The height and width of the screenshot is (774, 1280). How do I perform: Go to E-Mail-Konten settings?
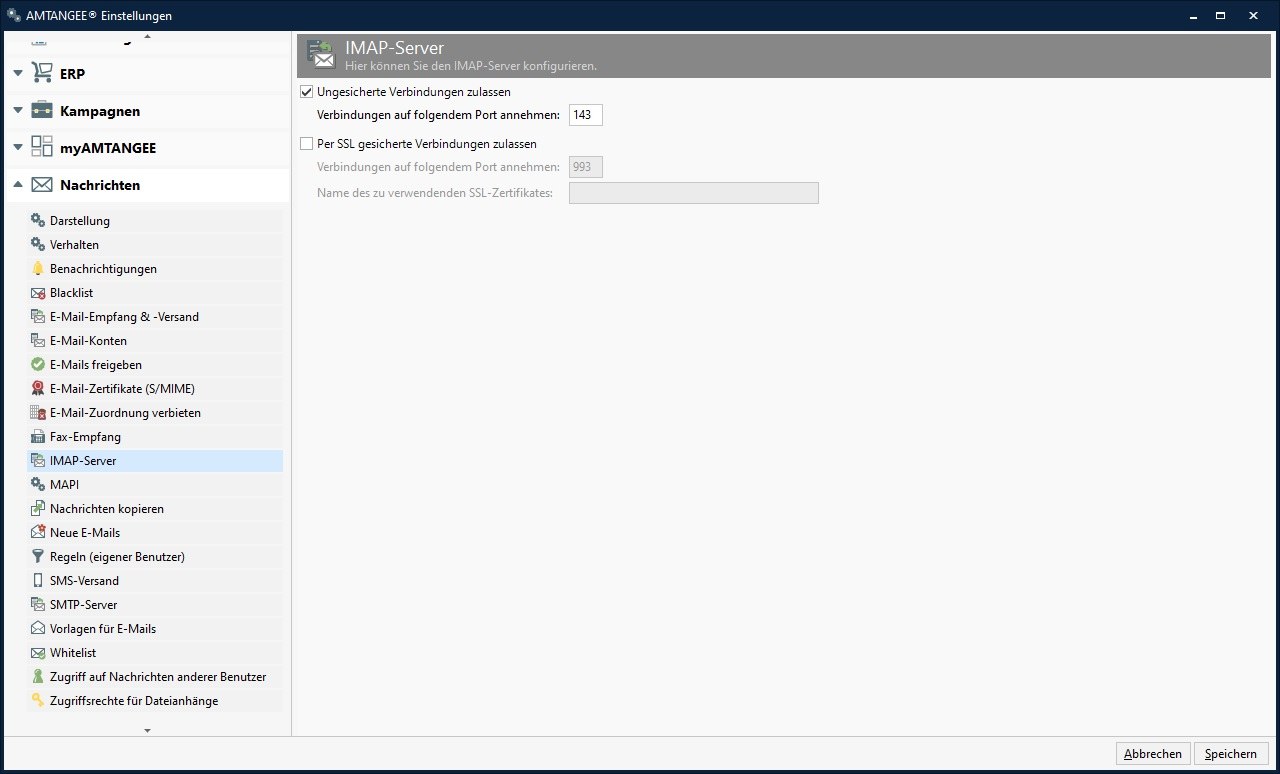point(155,341)
